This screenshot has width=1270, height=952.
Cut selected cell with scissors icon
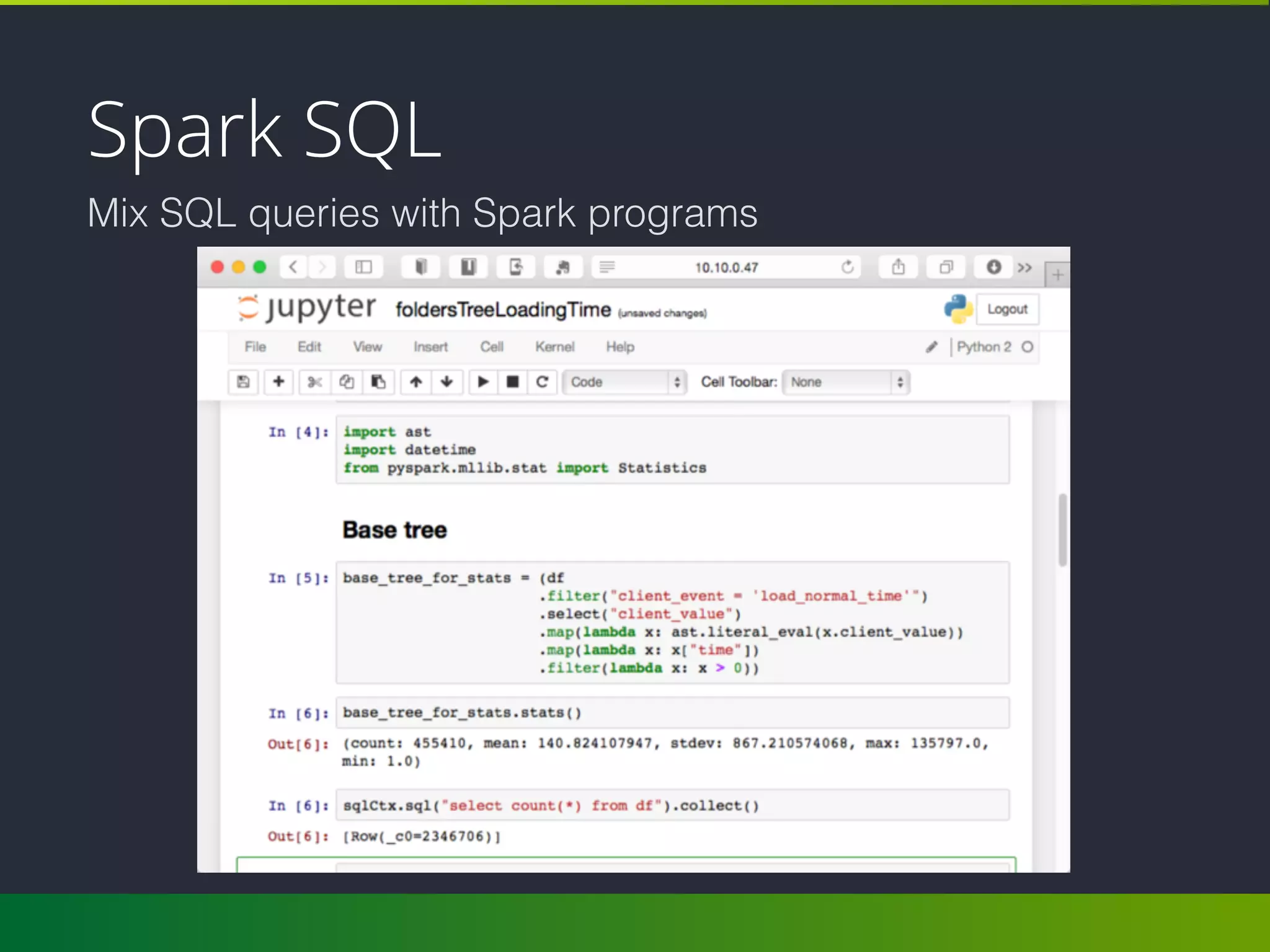point(314,382)
